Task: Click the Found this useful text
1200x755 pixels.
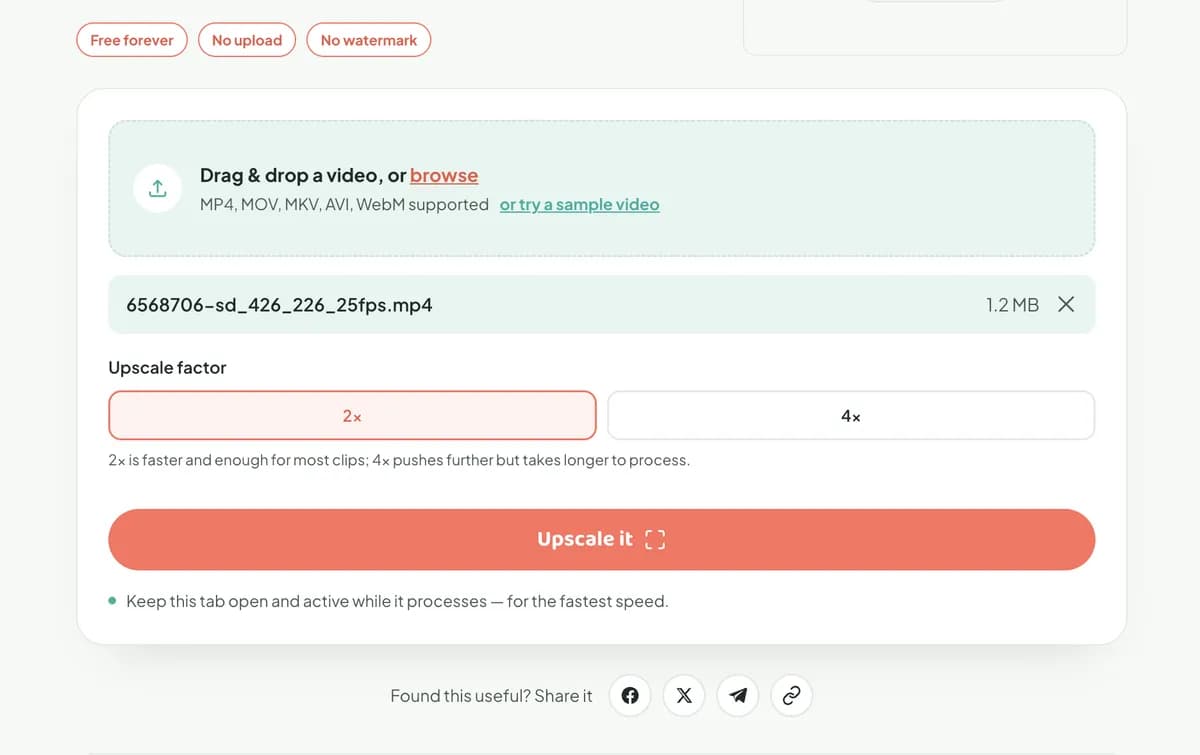Action: pyautogui.click(x=491, y=695)
